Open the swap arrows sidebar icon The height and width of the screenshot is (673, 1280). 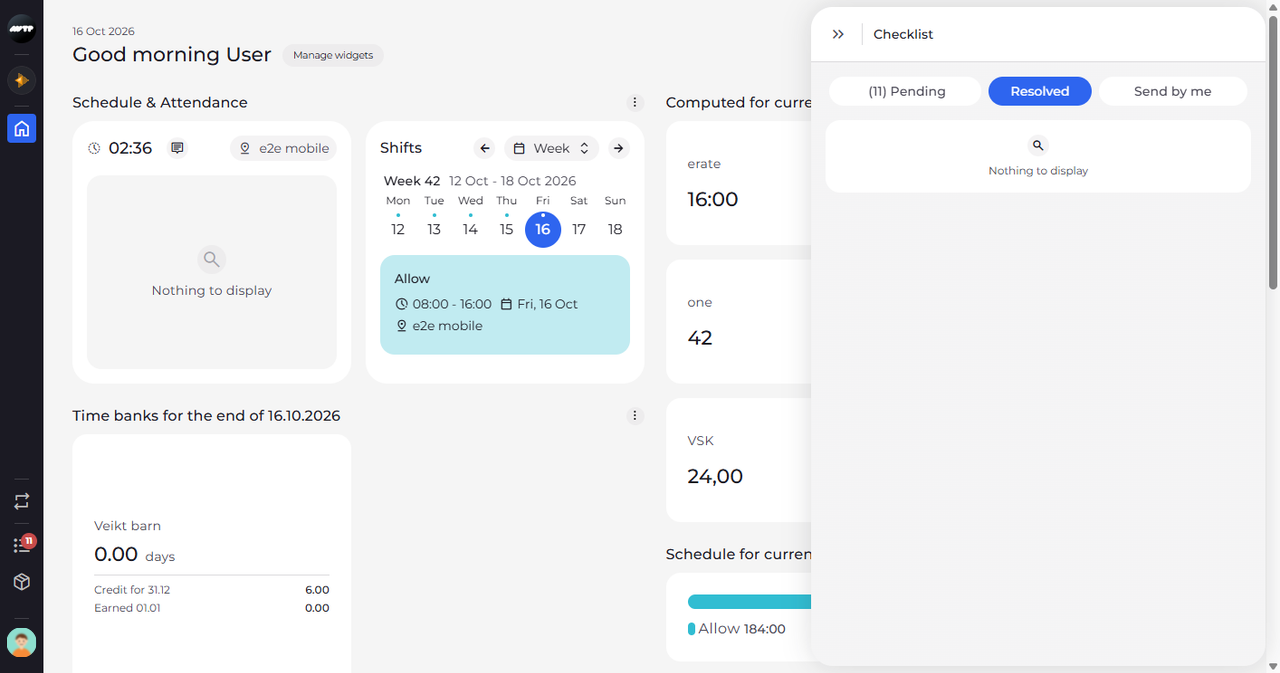point(22,501)
